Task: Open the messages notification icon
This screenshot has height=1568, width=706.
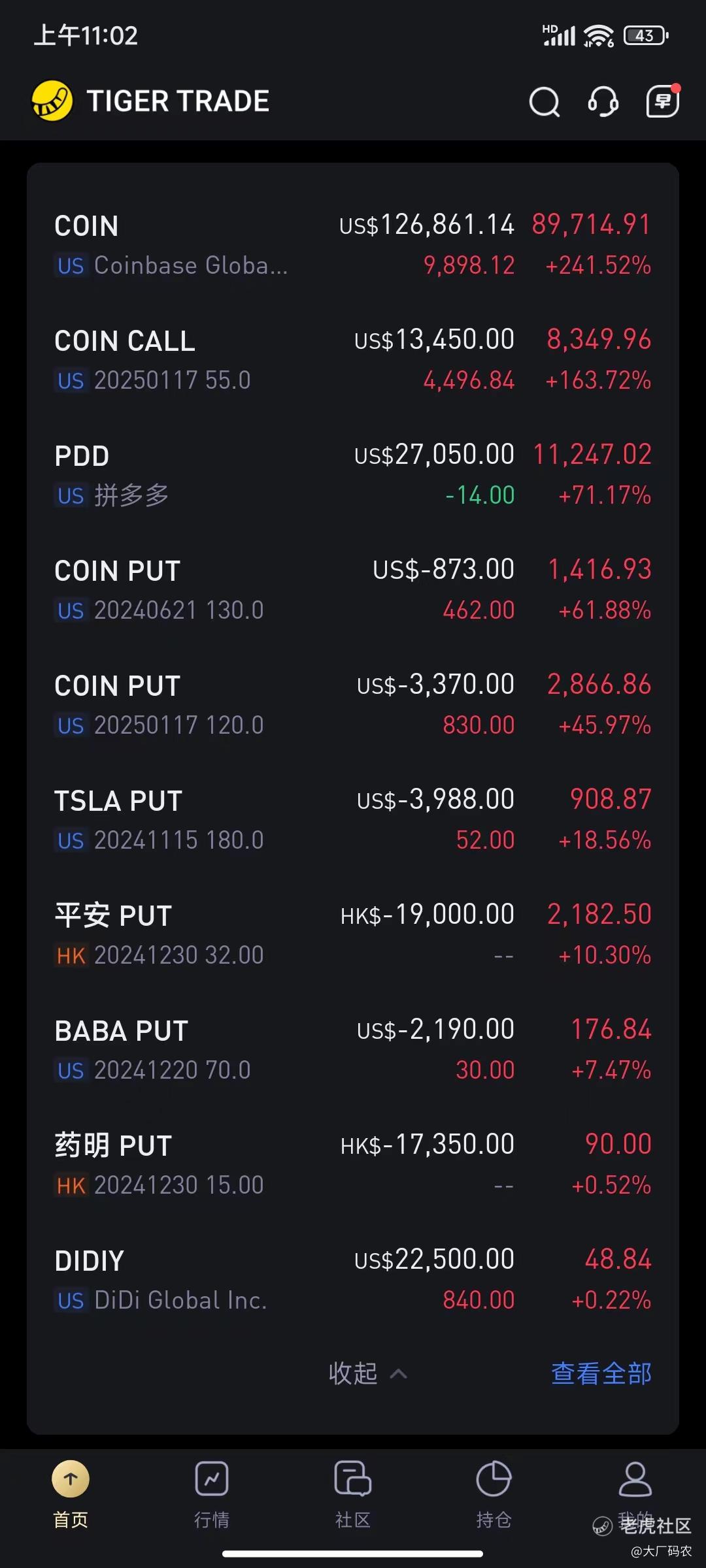Action: point(663,102)
